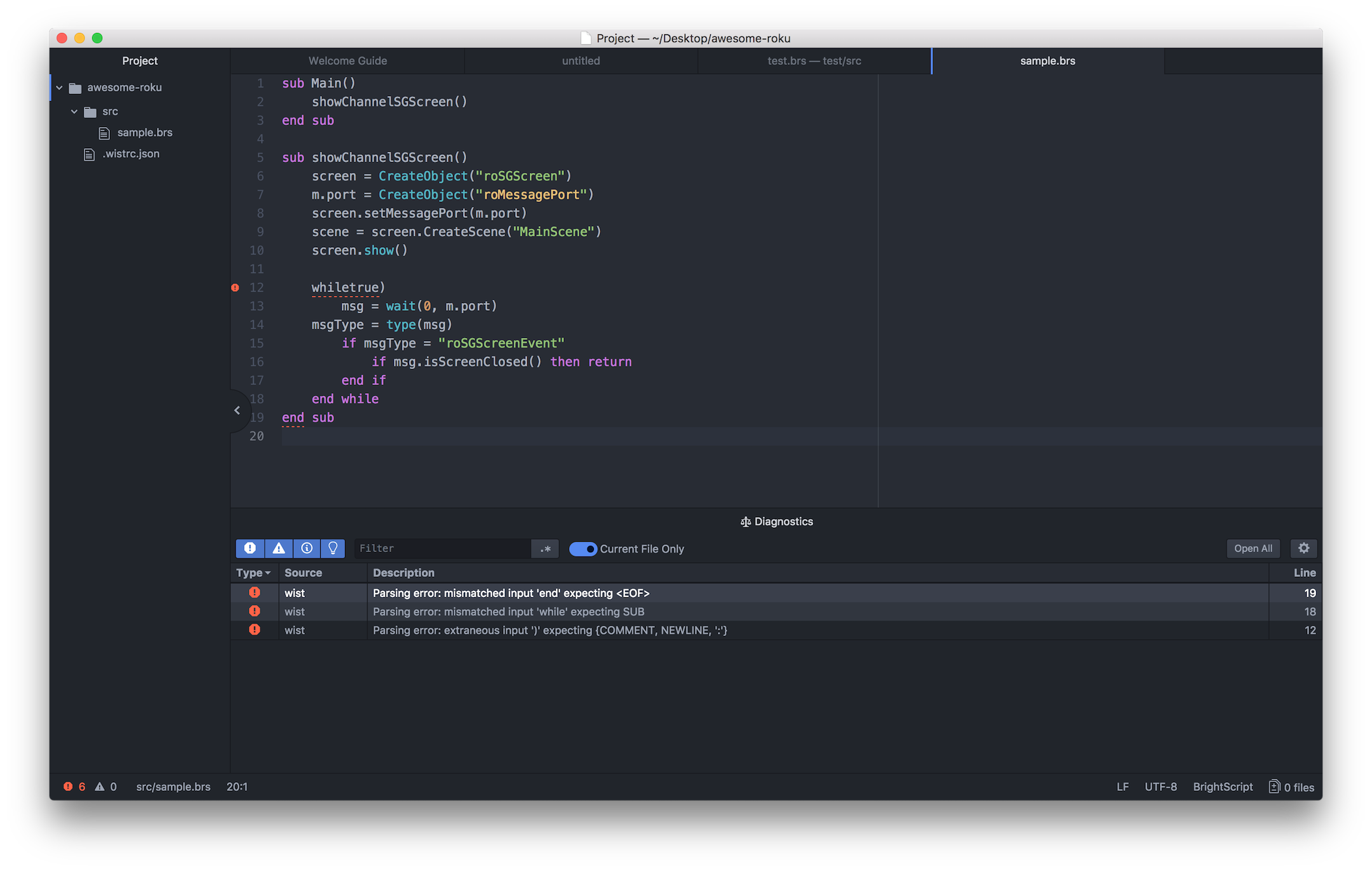Image resolution: width=1372 pixels, height=871 pixels.
Task: Toggle the info filter circle icon
Action: (x=307, y=548)
